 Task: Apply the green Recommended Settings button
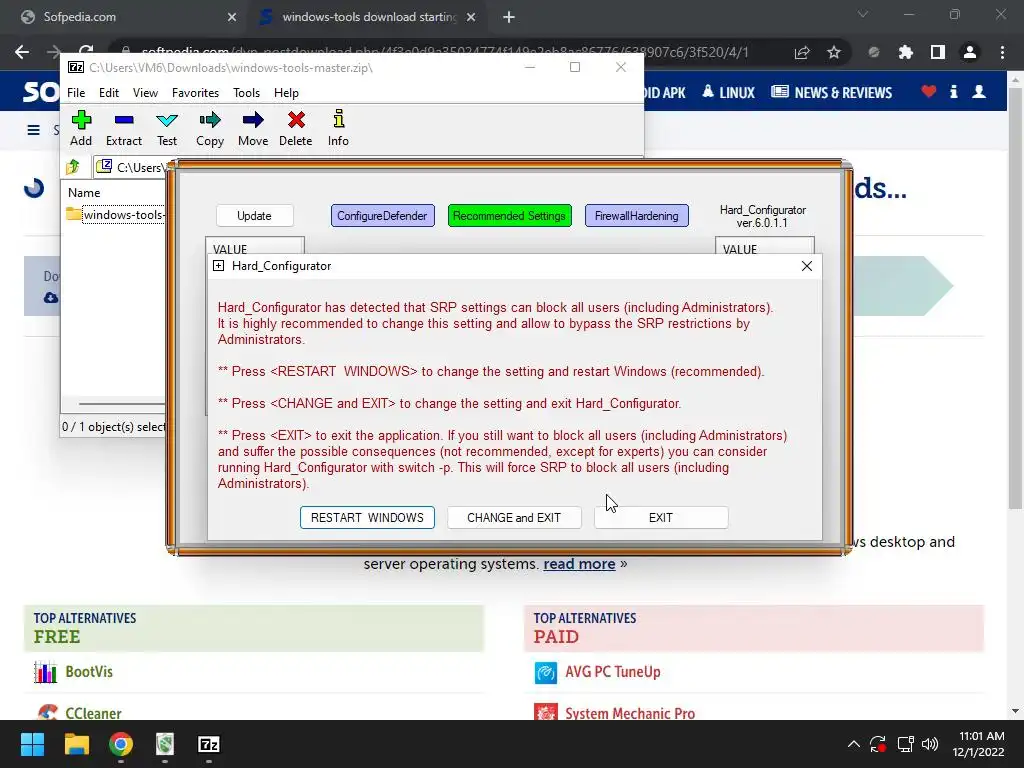click(509, 216)
